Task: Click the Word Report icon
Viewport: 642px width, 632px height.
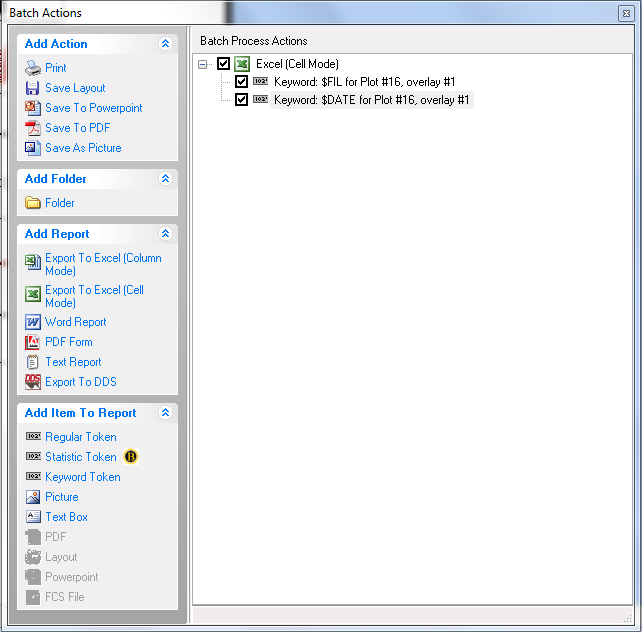Action: pyautogui.click(x=33, y=322)
